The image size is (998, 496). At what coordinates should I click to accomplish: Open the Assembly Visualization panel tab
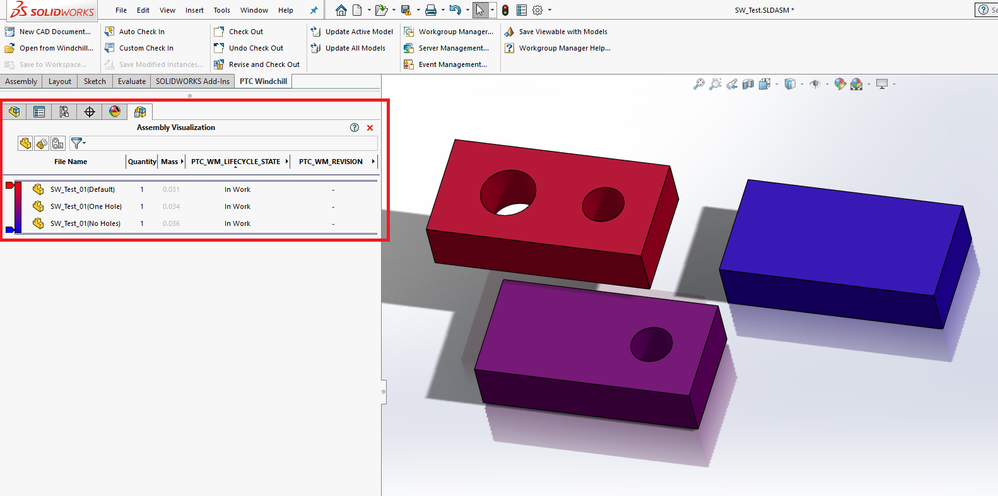tap(140, 111)
